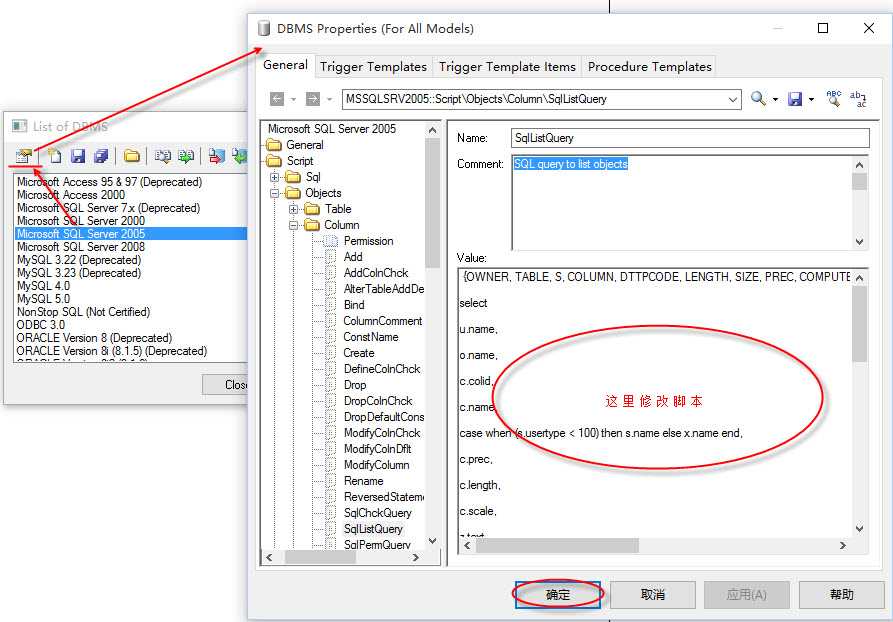The image size is (893, 622).
Task: Switch to the Procedure Templates tab
Action: pyautogui.click(x=649, y=67)
